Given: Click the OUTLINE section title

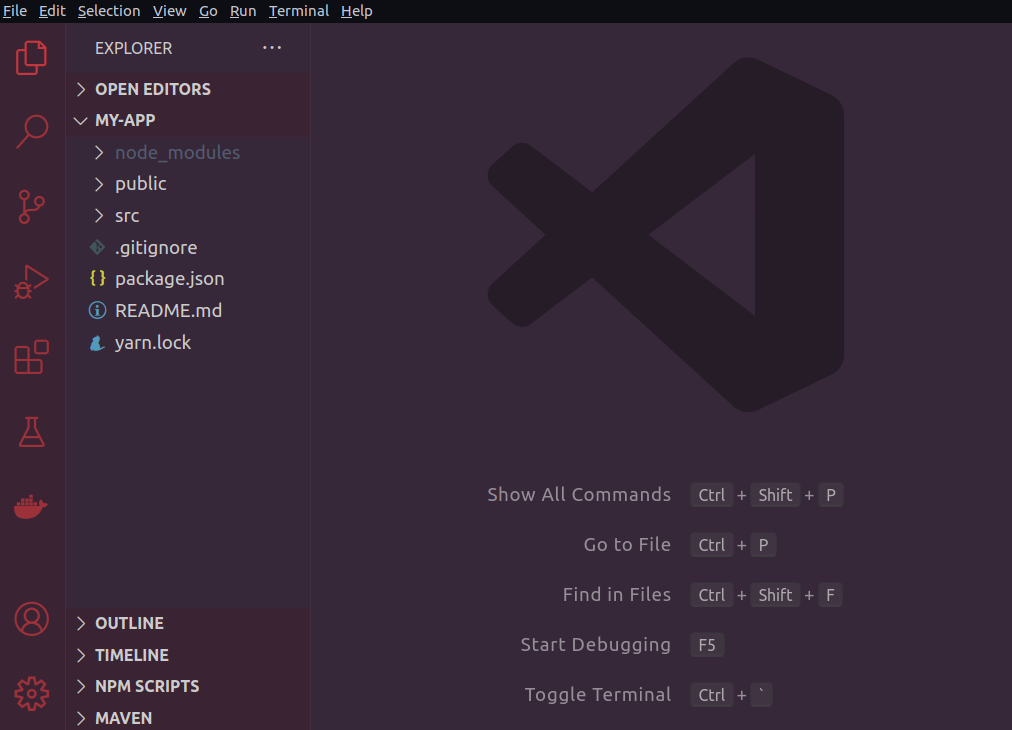Looking at the screenshot, I should (130, 623).
